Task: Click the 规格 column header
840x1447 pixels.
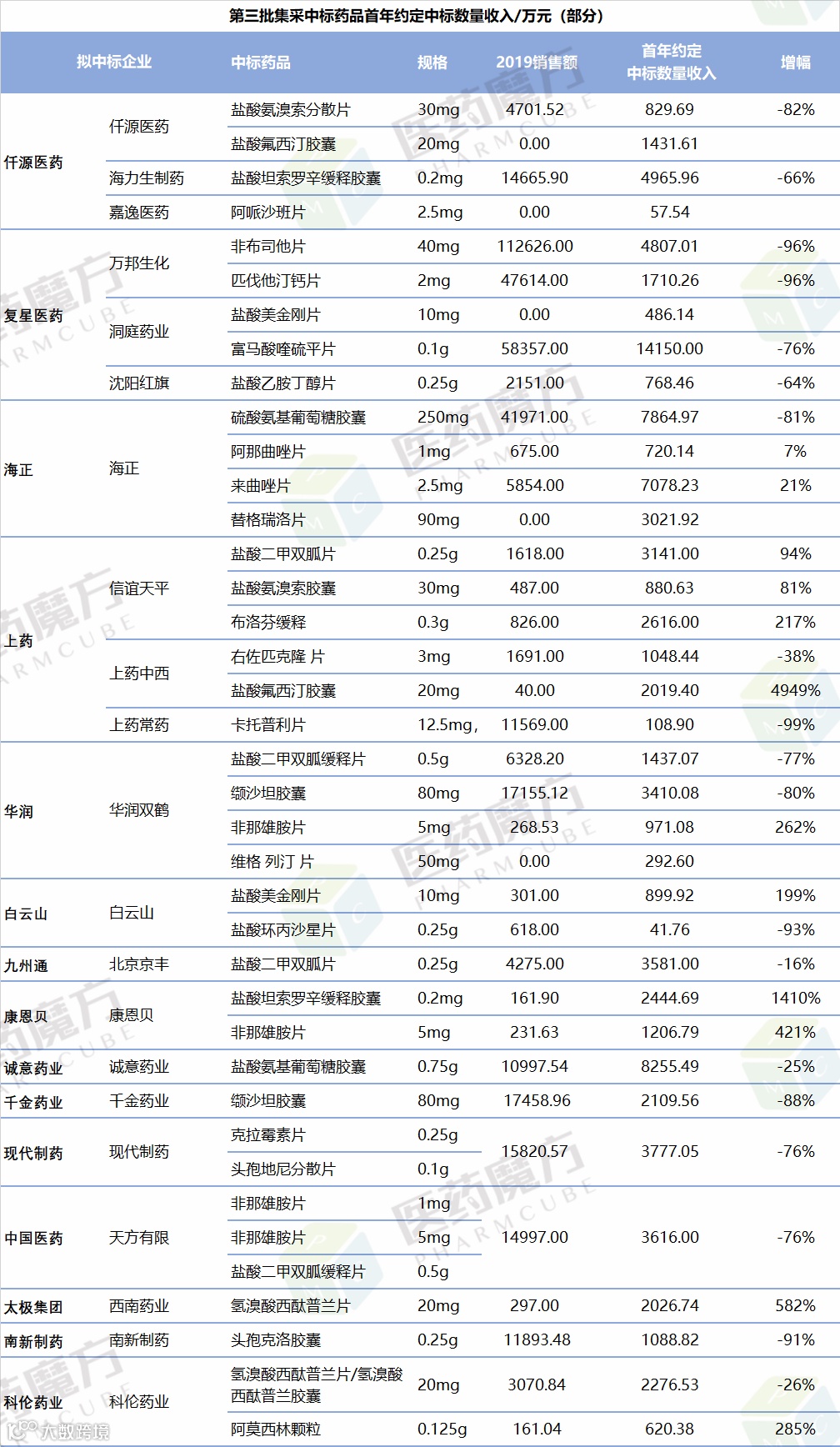Action: tap(432, 62)
